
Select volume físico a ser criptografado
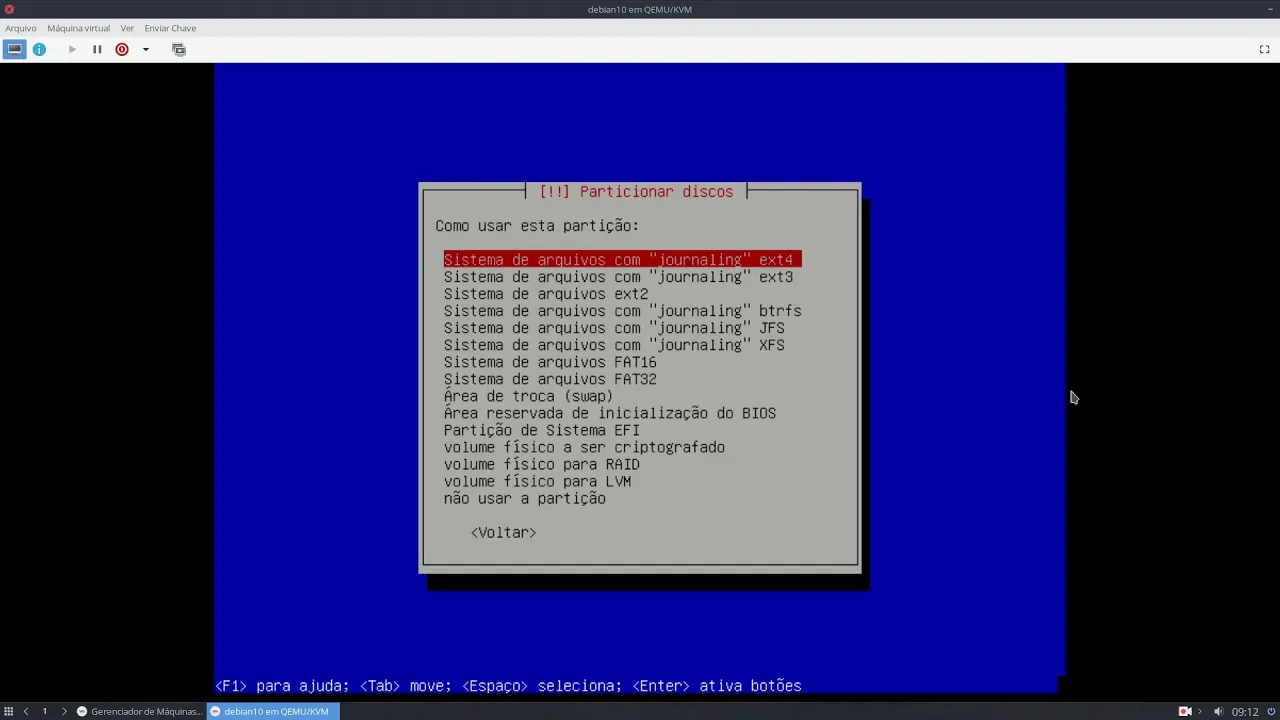(x=584, y=447)
